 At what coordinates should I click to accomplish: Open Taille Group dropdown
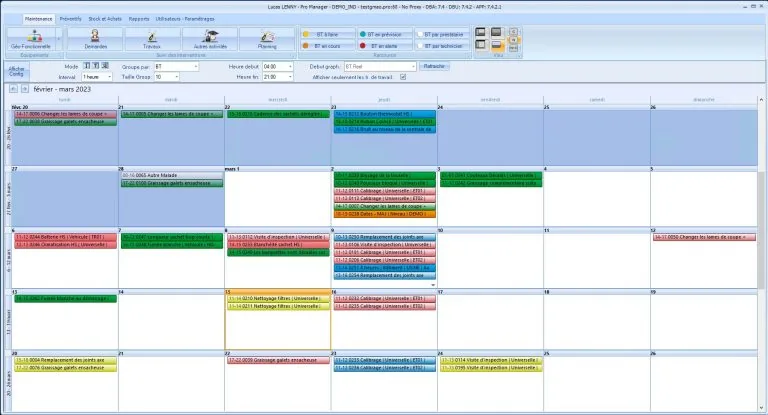(x=167, y=77)
